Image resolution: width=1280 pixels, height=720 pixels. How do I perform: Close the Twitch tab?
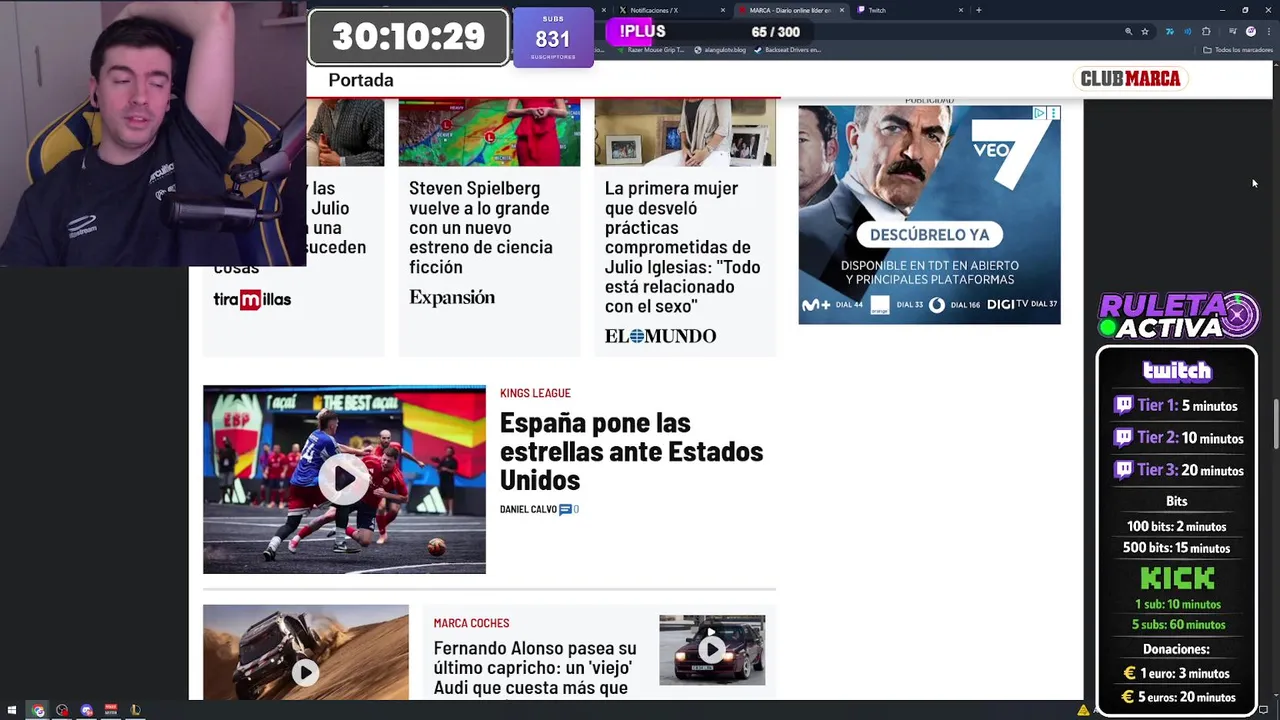click(961, 10)
